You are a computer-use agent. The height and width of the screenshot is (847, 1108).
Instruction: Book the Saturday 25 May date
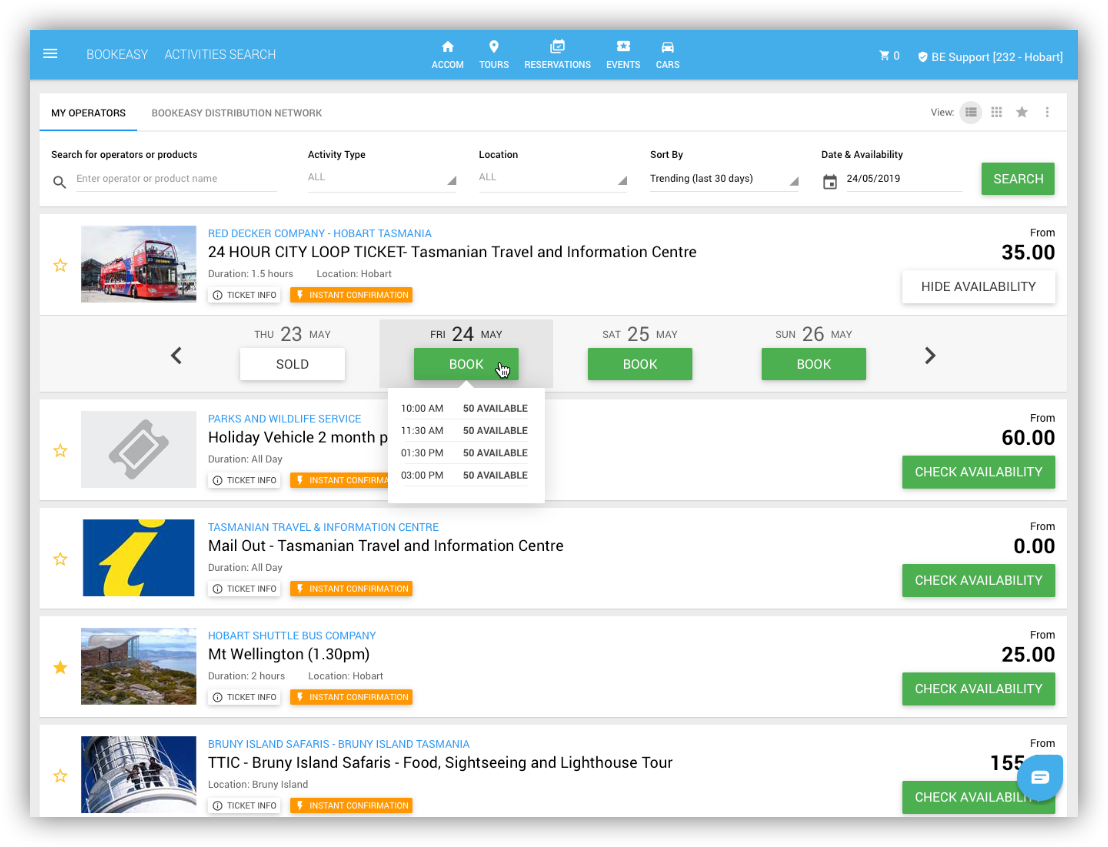(x=640, y=364)
